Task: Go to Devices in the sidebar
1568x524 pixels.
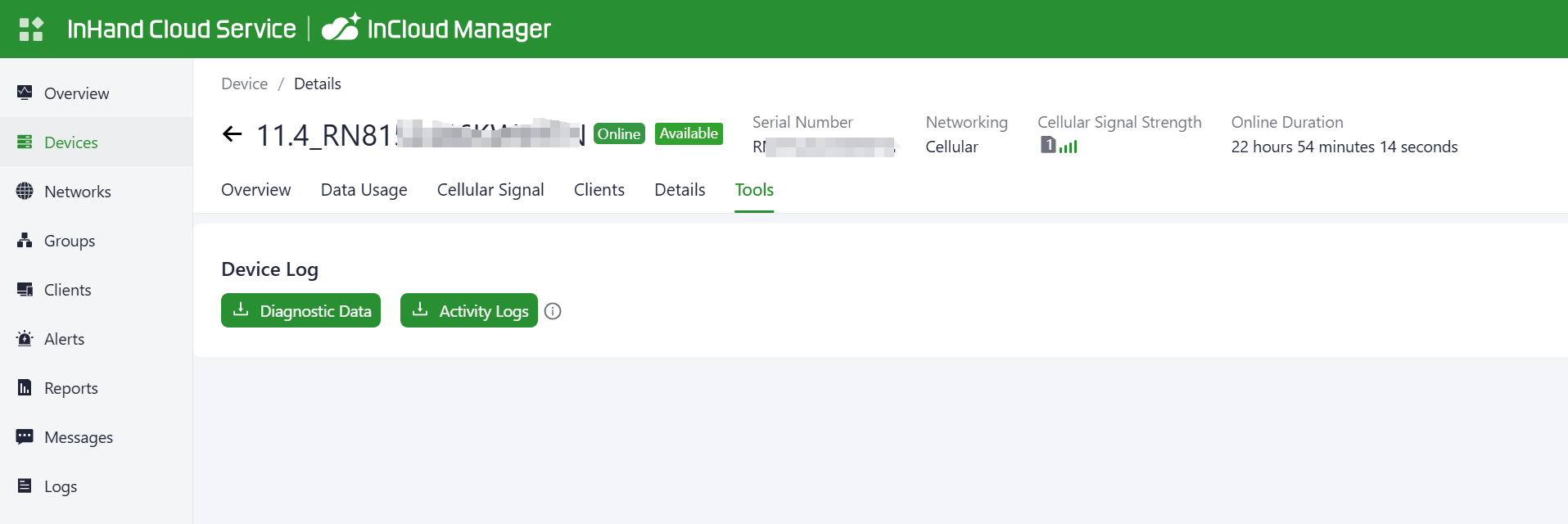Action: pos(70,142)
